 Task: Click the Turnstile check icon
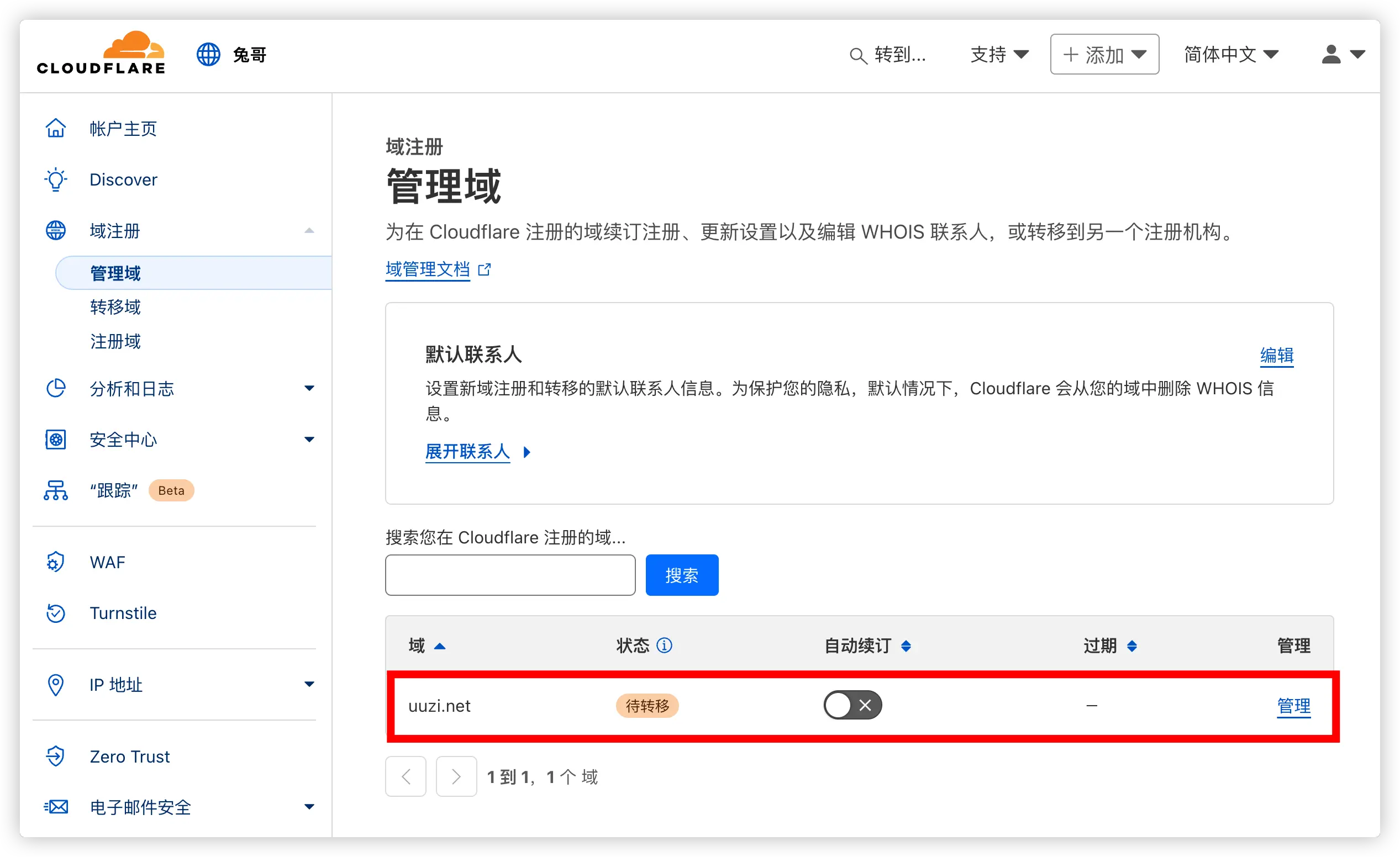point(56,613)
